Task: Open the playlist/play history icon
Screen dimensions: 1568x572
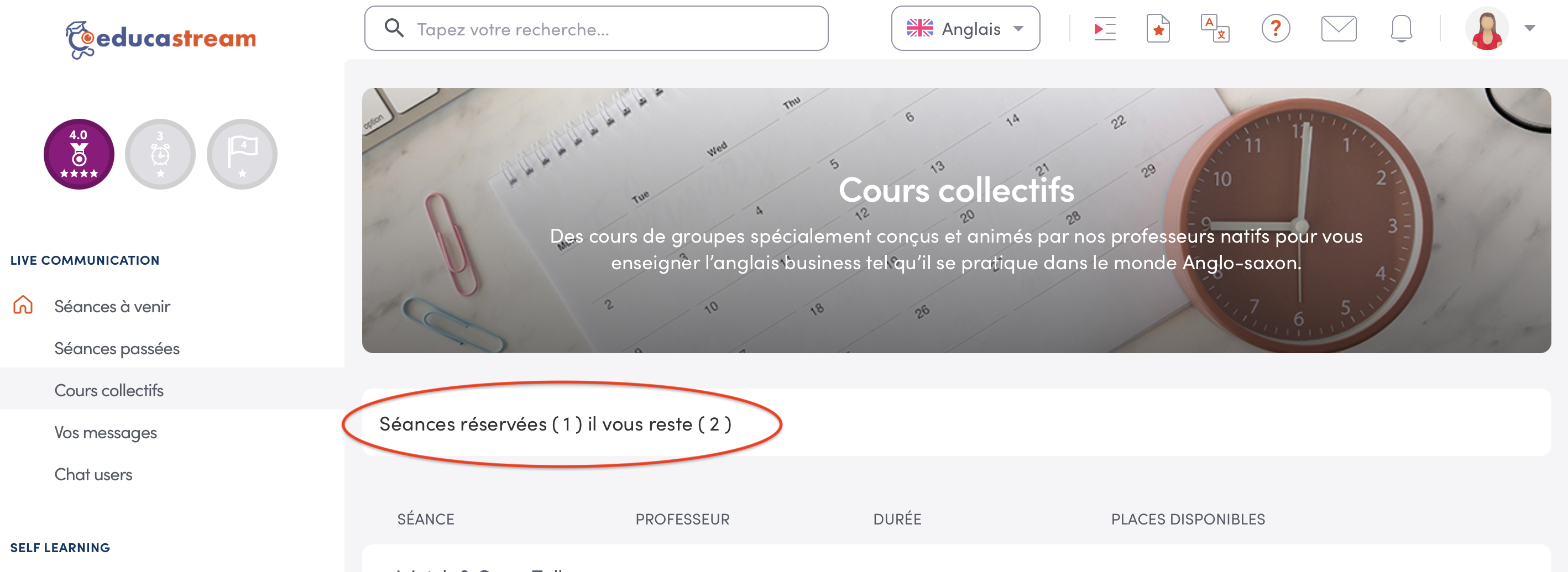Action: [x=1104, y=28]
